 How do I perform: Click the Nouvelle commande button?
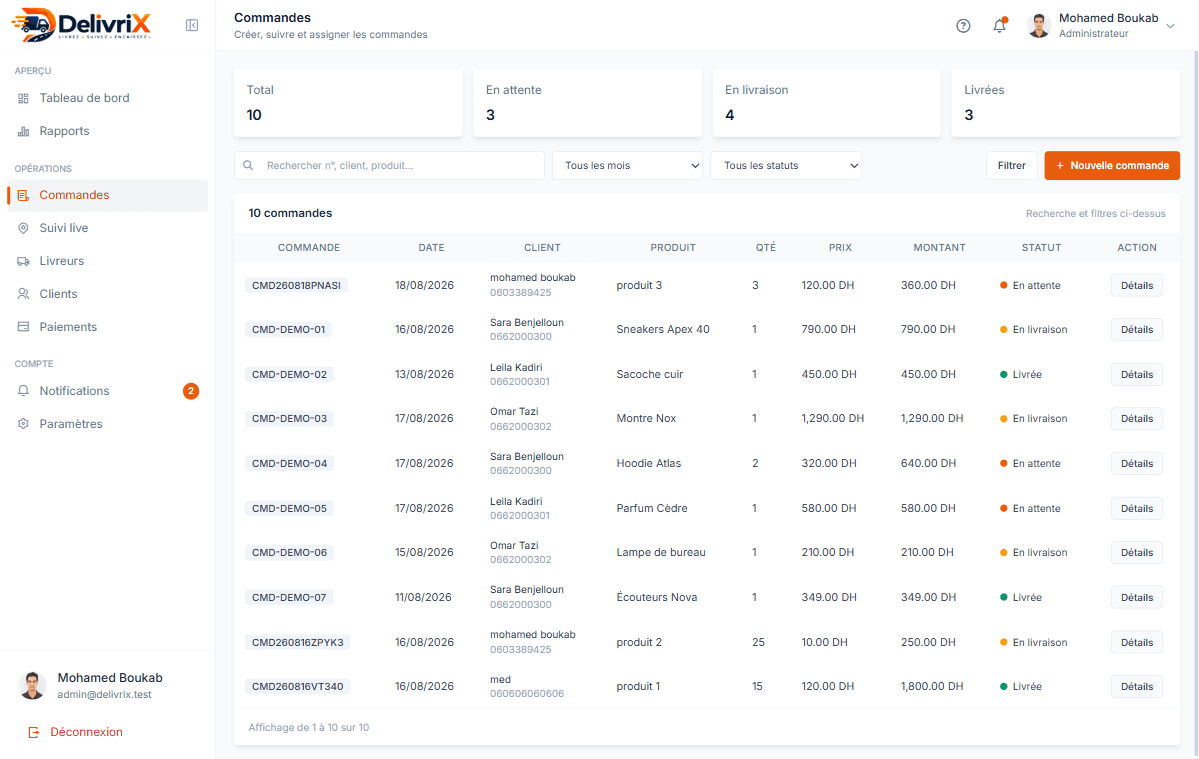1112,165
